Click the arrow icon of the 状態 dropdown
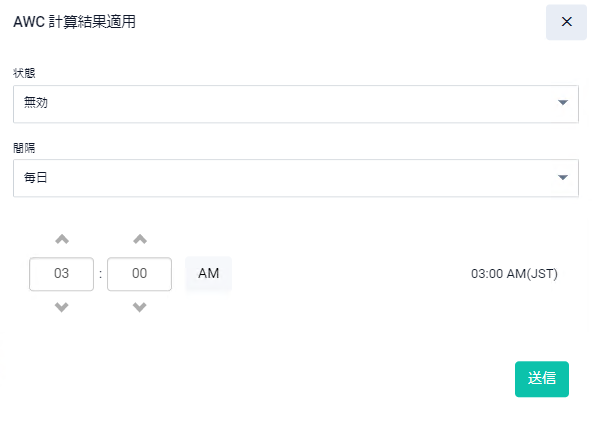Screen dimensions: 592x436 (x=563, y=103)
